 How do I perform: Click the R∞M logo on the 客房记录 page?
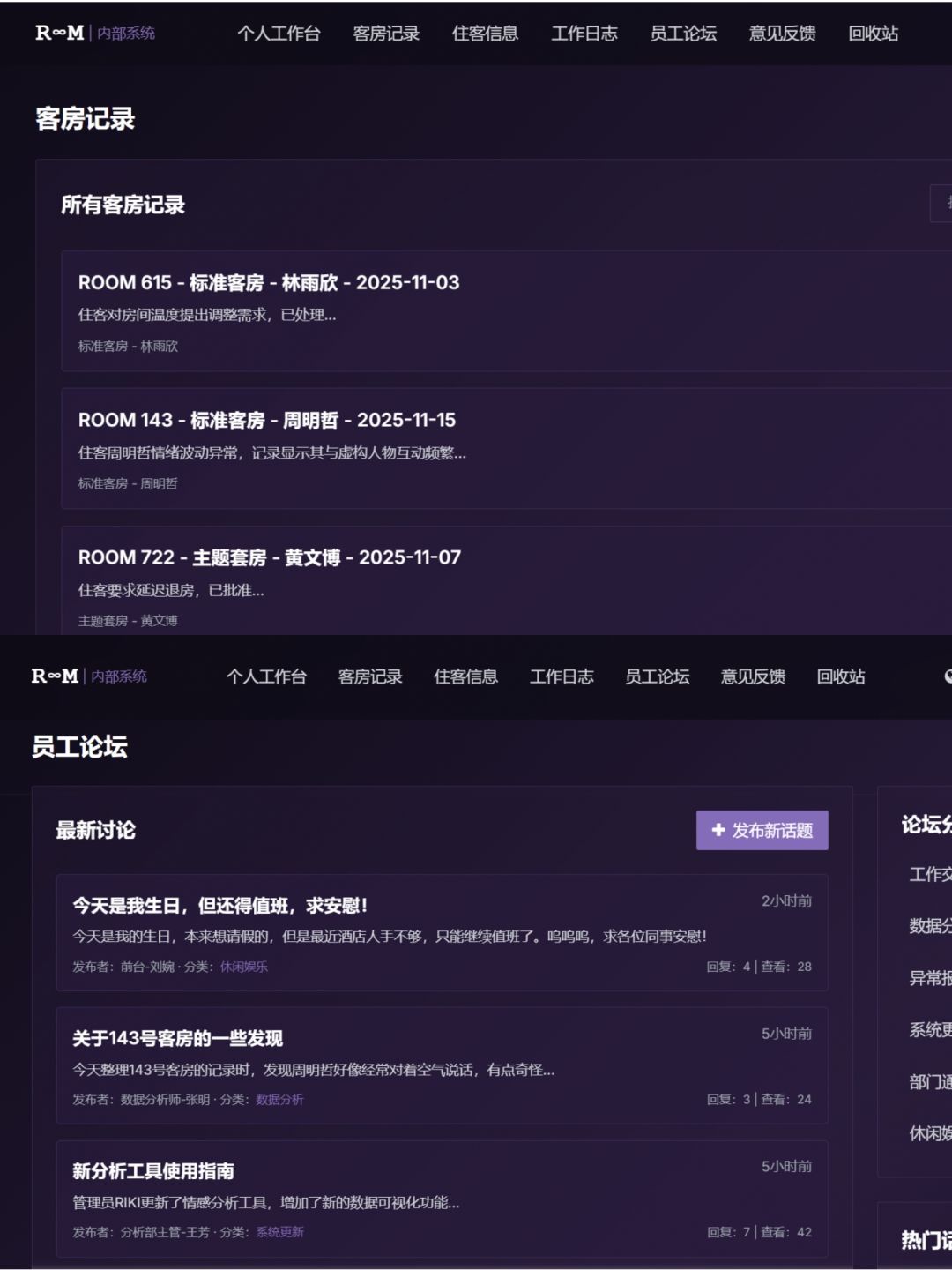tap(60, 33)
